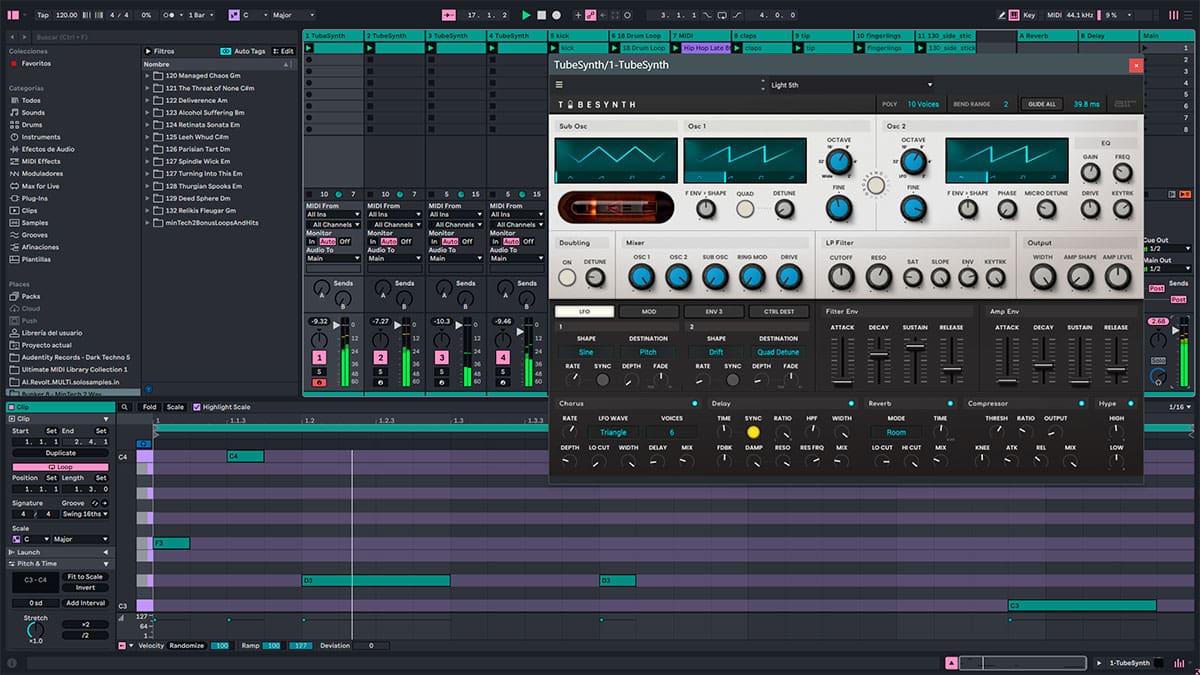Switch to the CTRL DEST tab

pos(779,311)
